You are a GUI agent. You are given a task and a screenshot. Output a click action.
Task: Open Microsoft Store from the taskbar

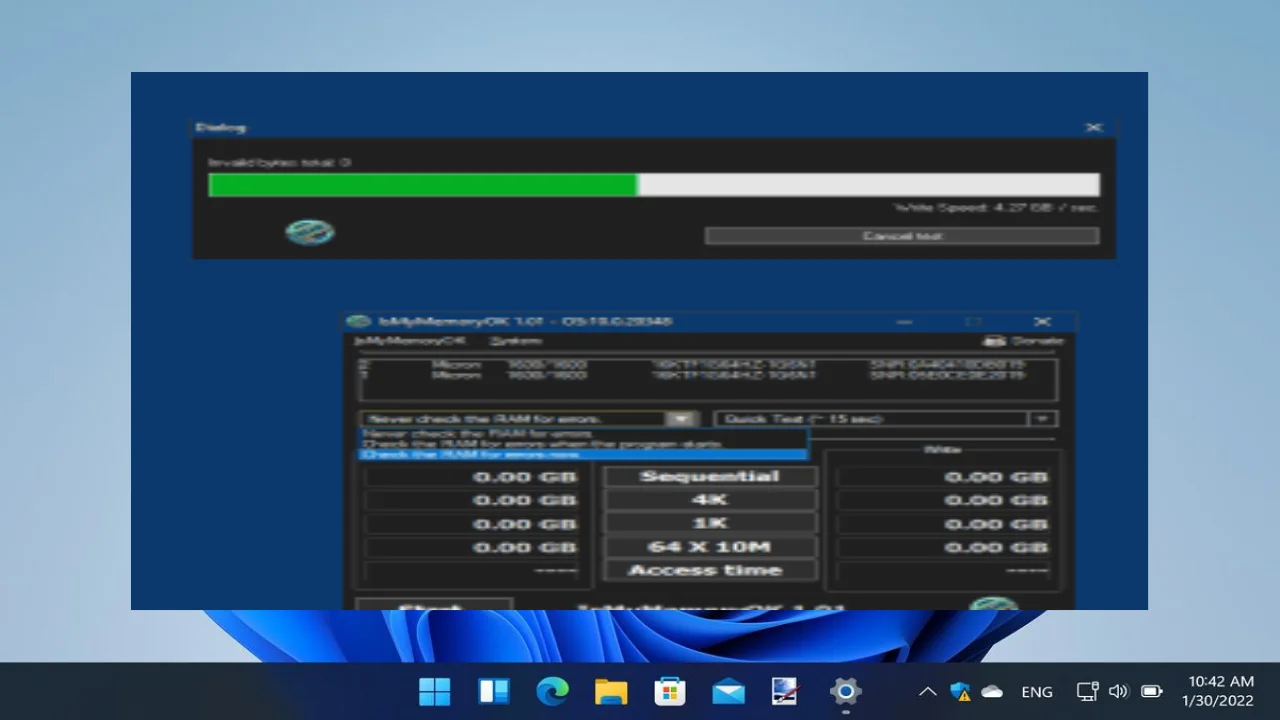click(669, 691)
